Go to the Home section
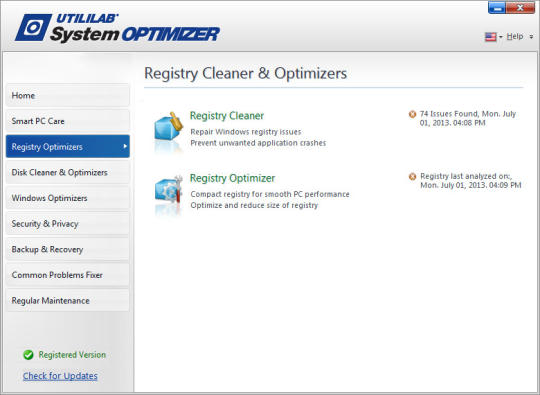The height and width of the screenshot is (395, 540). [x=68, y=95]
